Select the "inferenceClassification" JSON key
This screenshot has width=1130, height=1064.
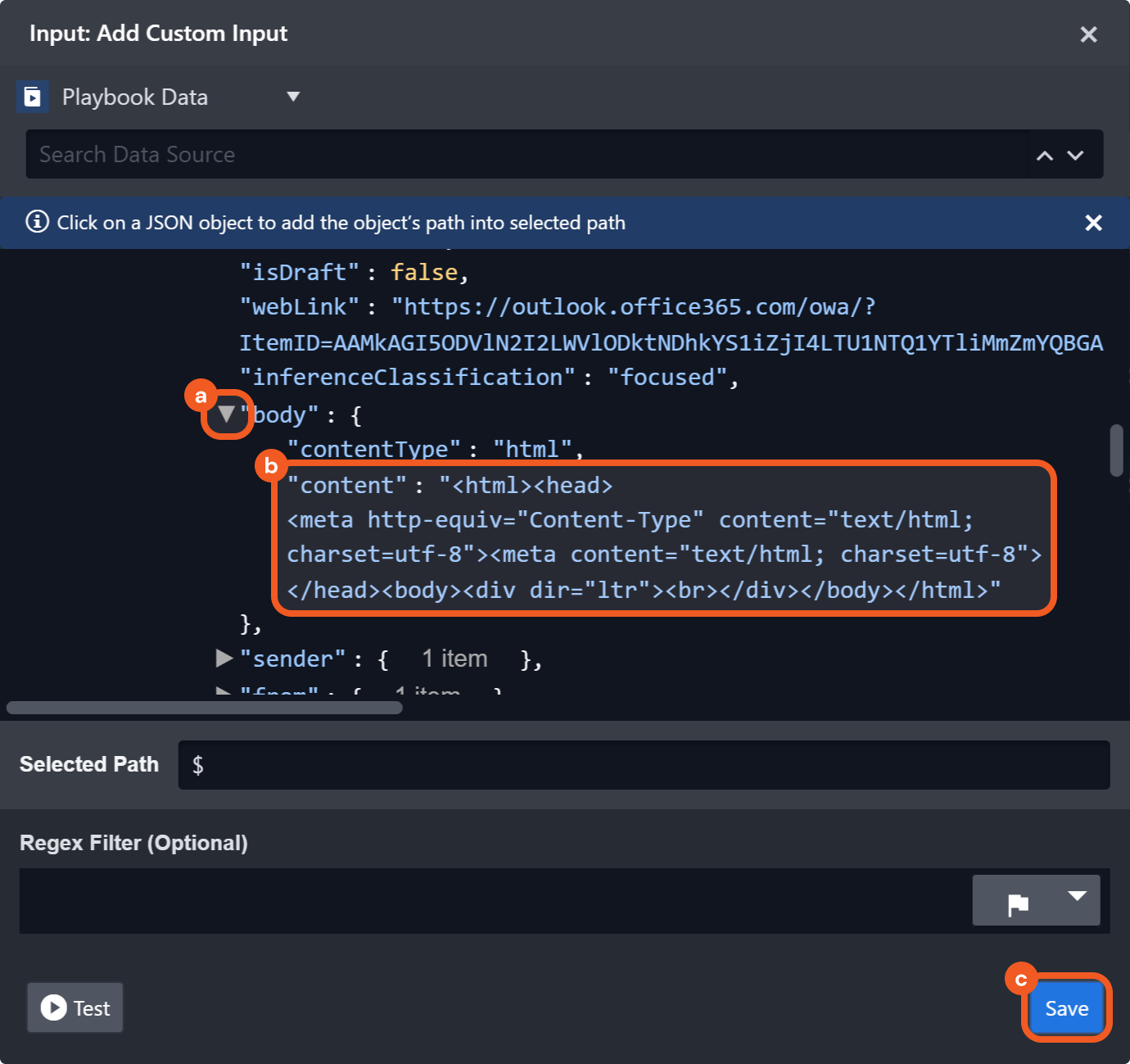tap(407, 378)
